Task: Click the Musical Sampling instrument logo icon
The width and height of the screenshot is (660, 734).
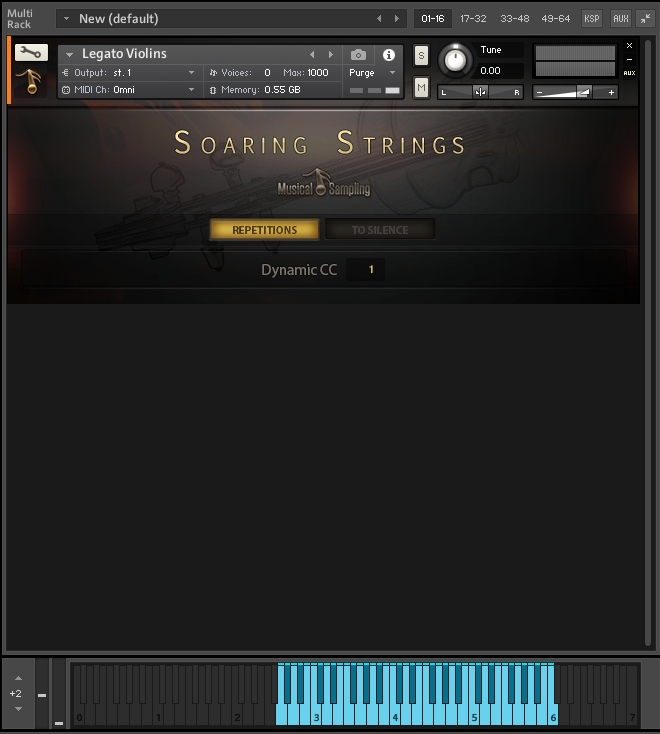Action: (x=31, y=81)
